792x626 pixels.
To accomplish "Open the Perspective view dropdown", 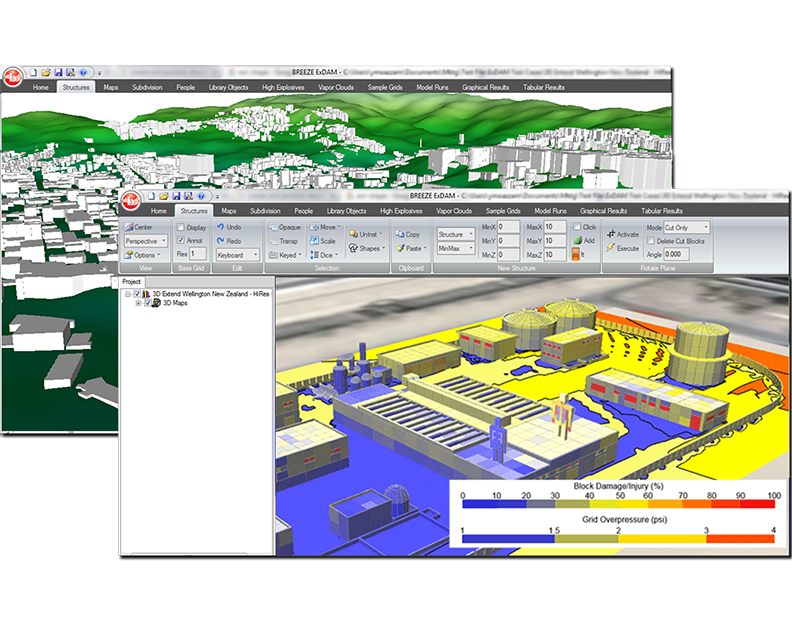I will [x=144, y=241].
